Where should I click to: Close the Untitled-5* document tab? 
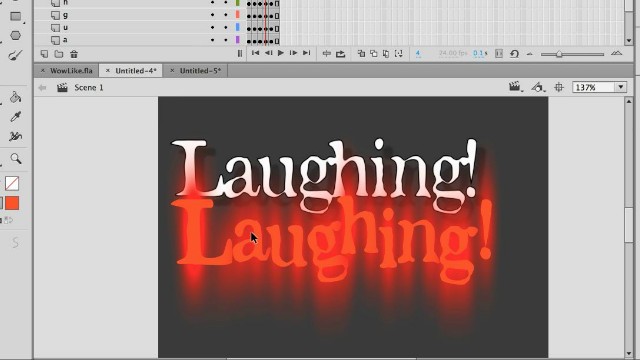pyautogui.click(x=172, y=71)
